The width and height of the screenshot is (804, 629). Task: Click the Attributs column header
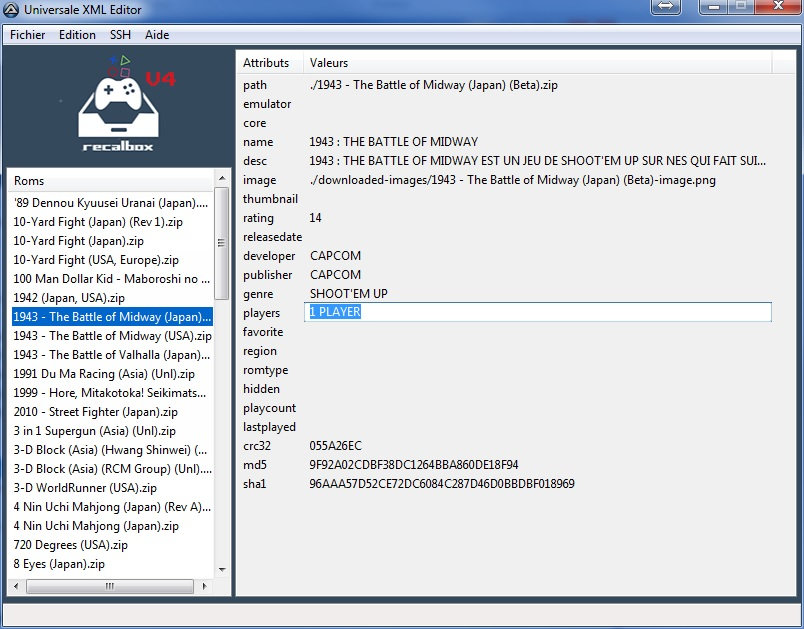(270, 63)
